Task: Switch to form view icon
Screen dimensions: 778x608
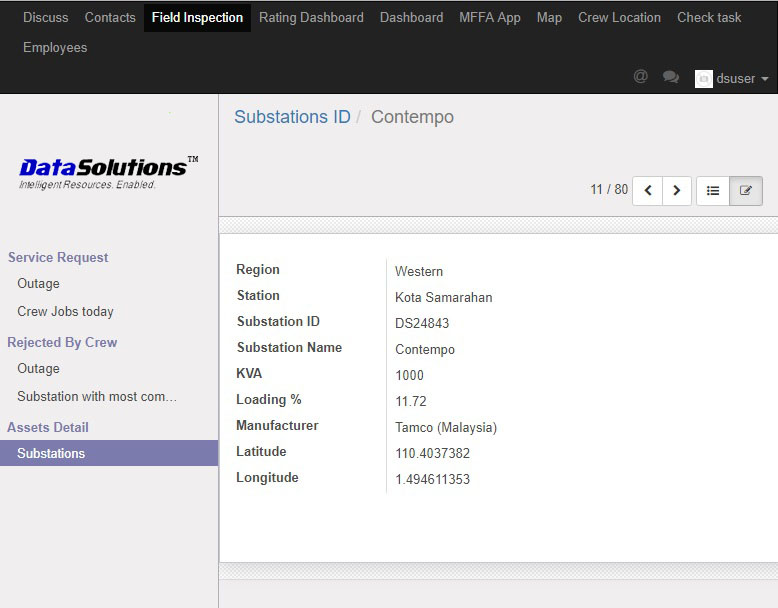Action: (x=746, y=190)
